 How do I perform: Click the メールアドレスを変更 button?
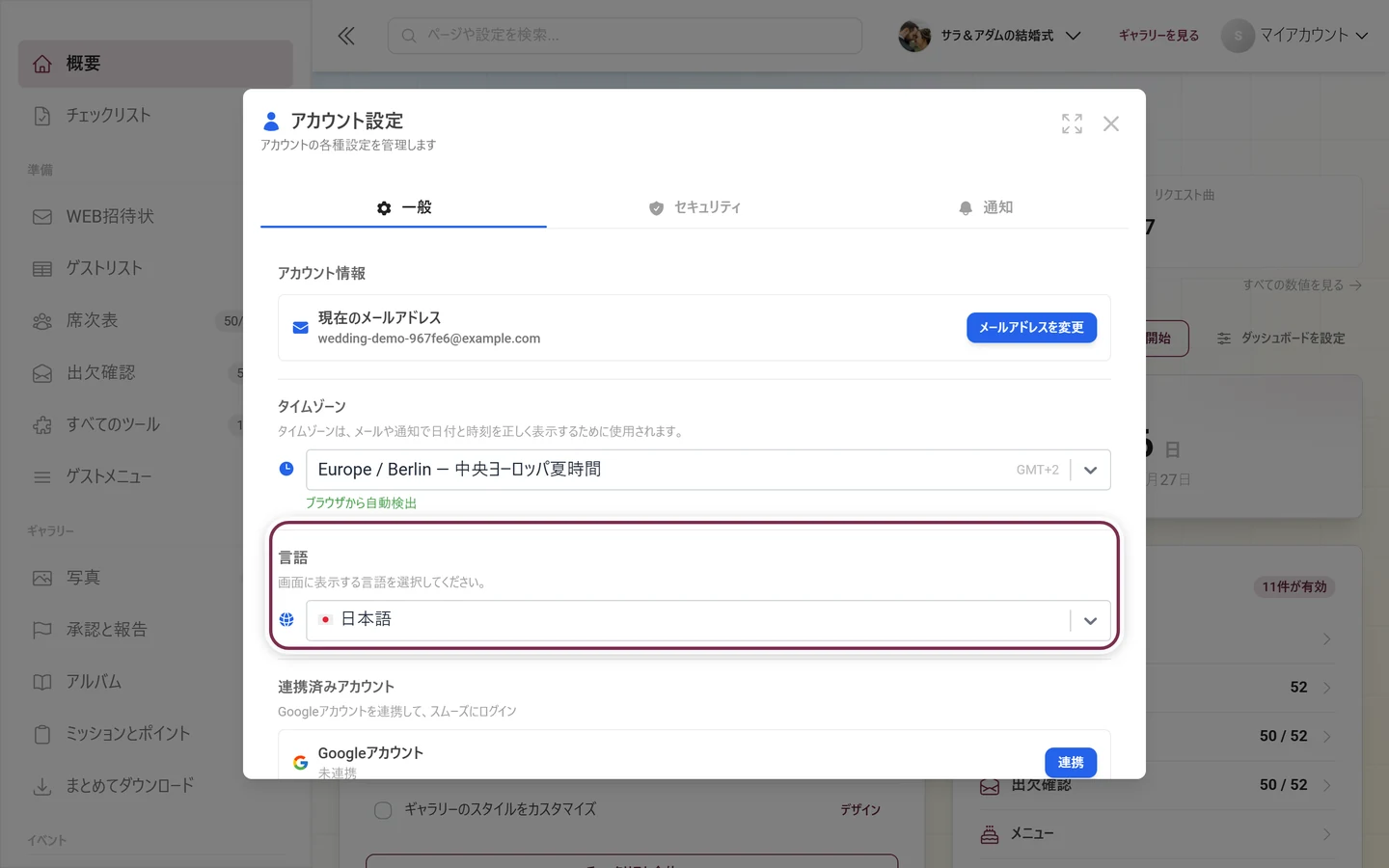tap(1031, 328)
